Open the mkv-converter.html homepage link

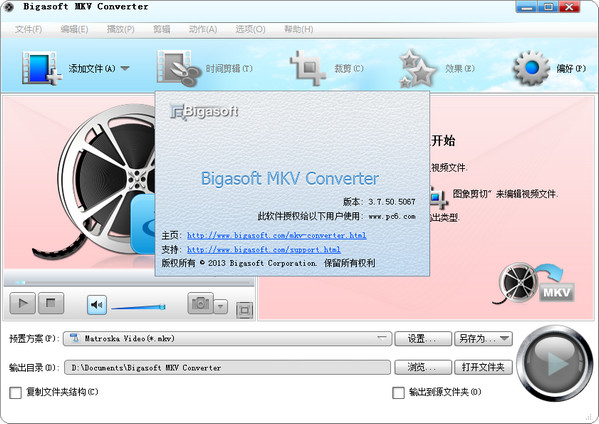tap(277, 235)
